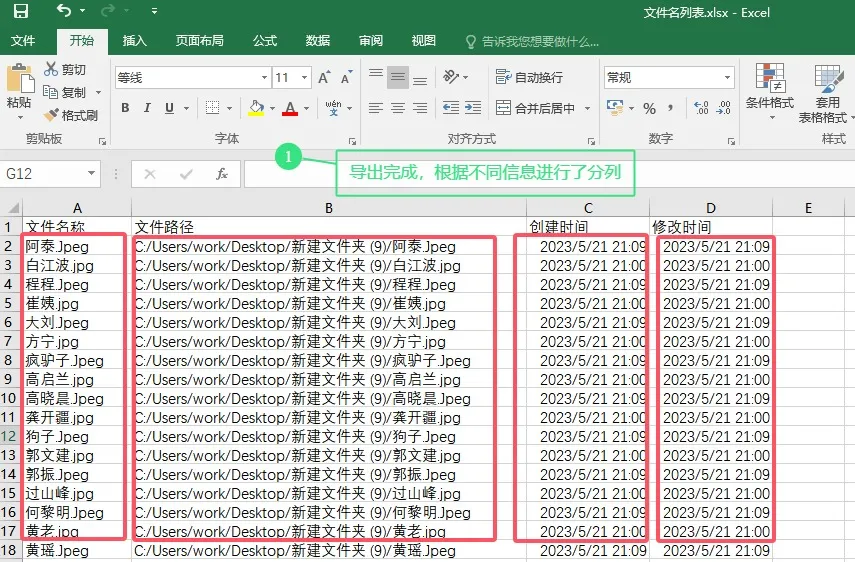Click the insert function fx icon
Image resolution: width=855 pixels, height=562 pixels.
click(x=222, y=174)
